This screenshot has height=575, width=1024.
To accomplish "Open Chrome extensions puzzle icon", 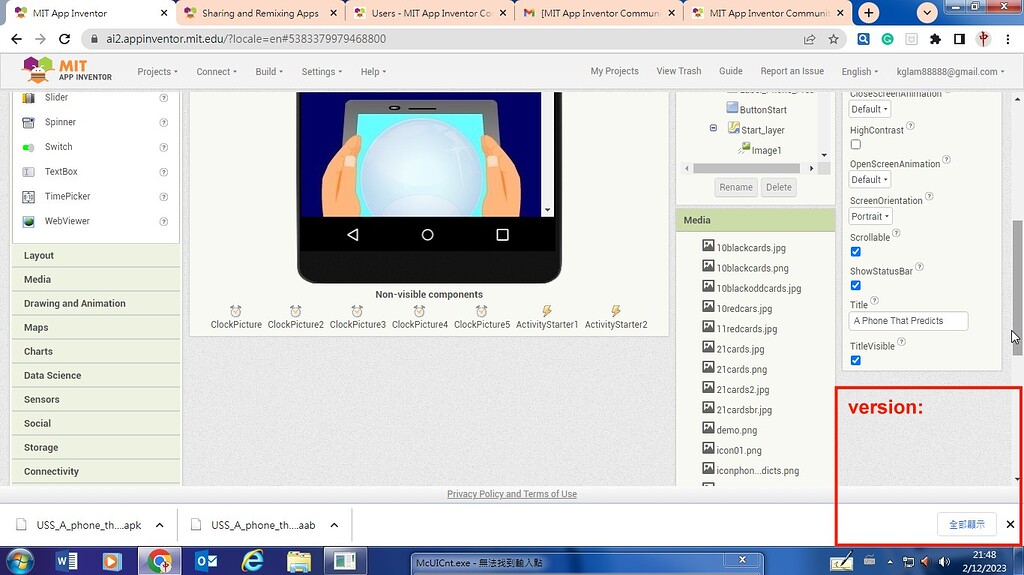I will coord(935,39).
